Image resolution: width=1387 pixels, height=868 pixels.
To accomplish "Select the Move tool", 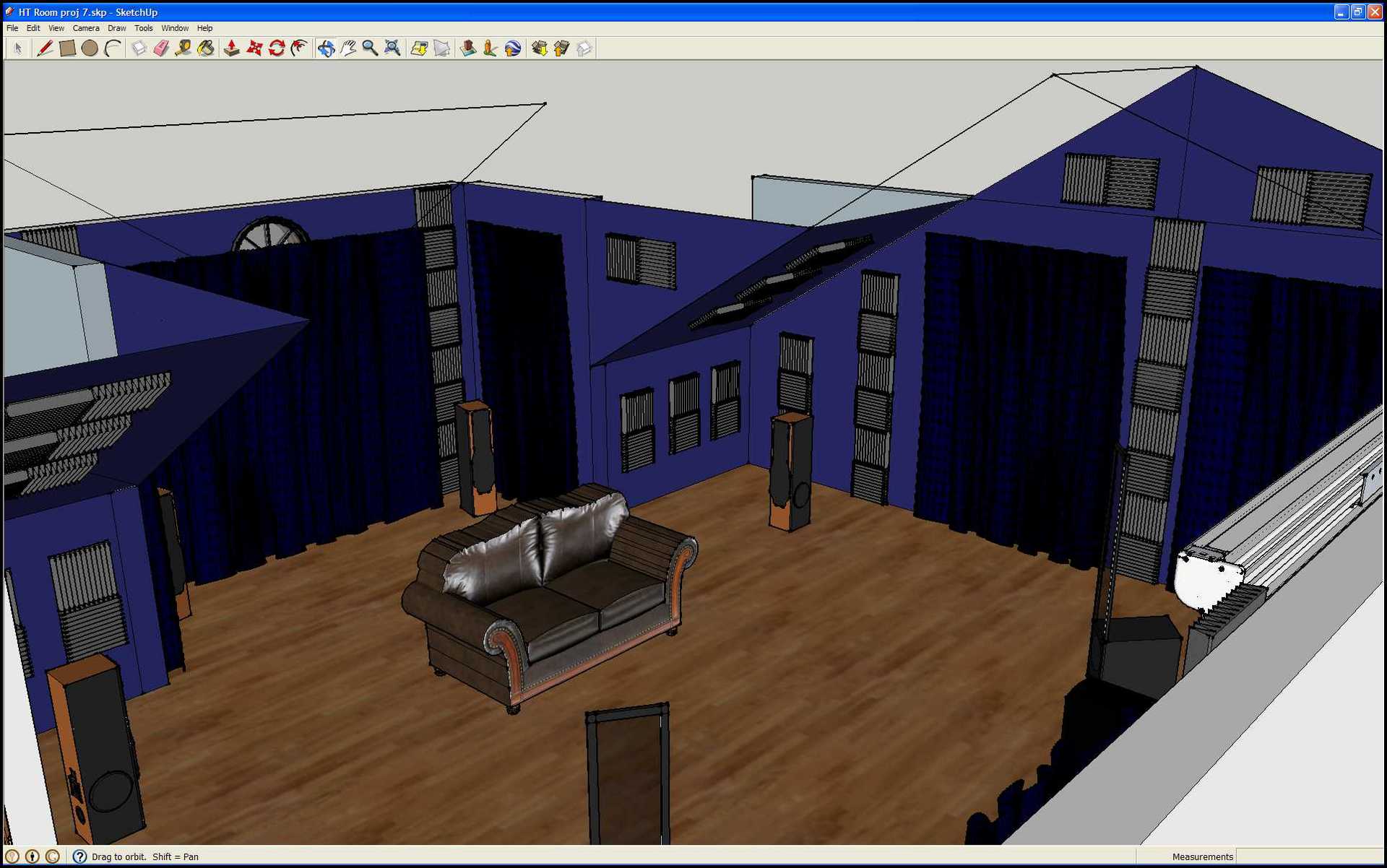I will 254,48.
